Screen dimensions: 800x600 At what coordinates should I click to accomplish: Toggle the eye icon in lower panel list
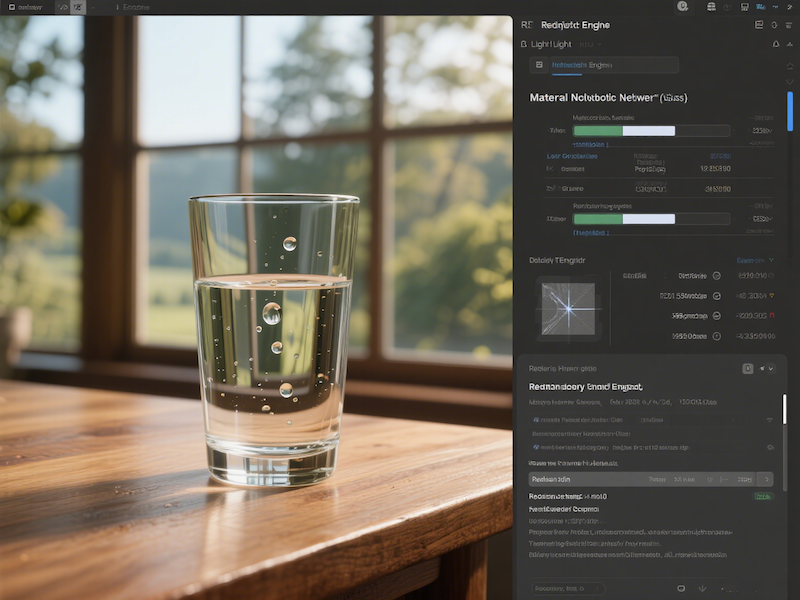point(769,447)
